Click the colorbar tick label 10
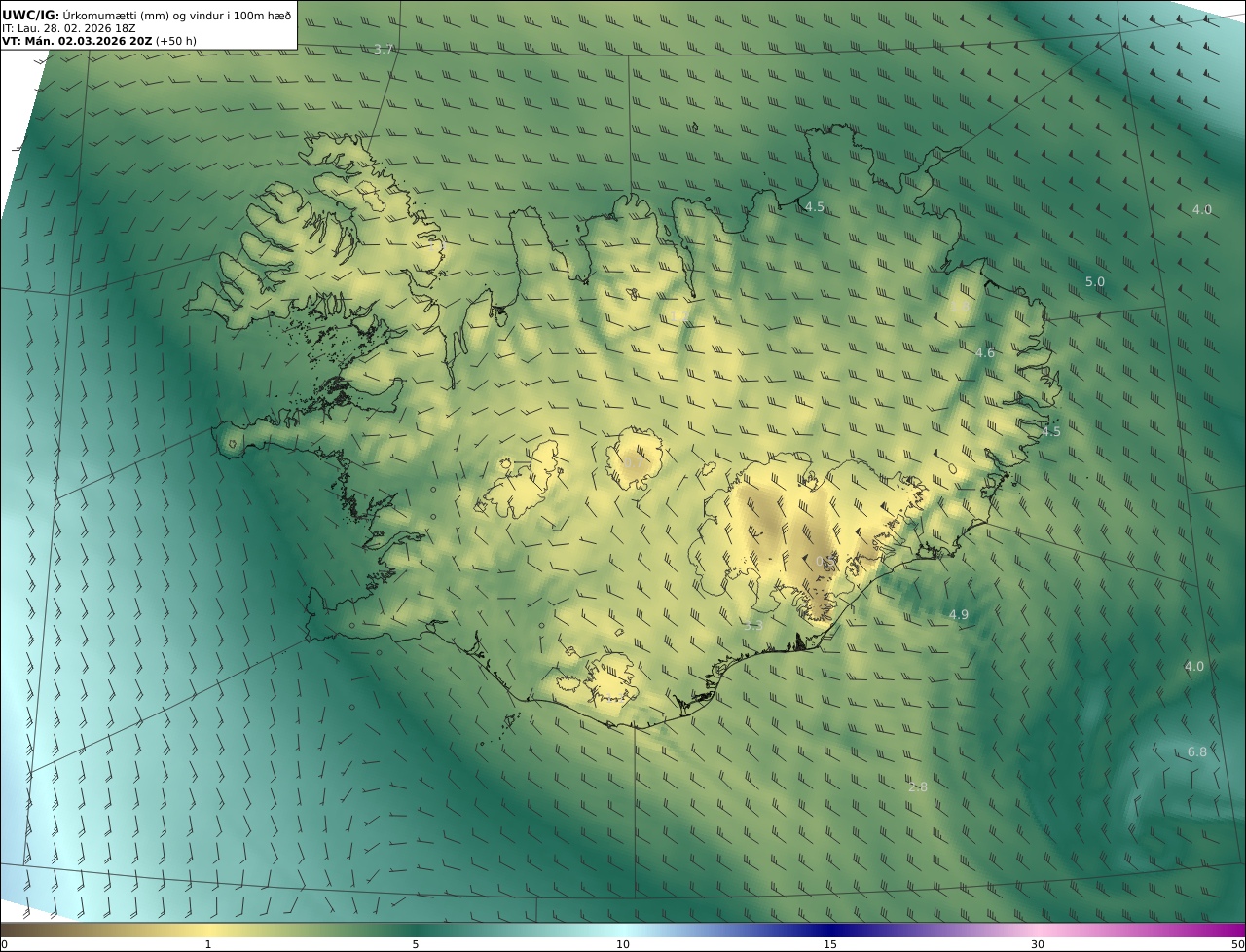Viewport: 1246px width, 952px height. click(623, 944)
